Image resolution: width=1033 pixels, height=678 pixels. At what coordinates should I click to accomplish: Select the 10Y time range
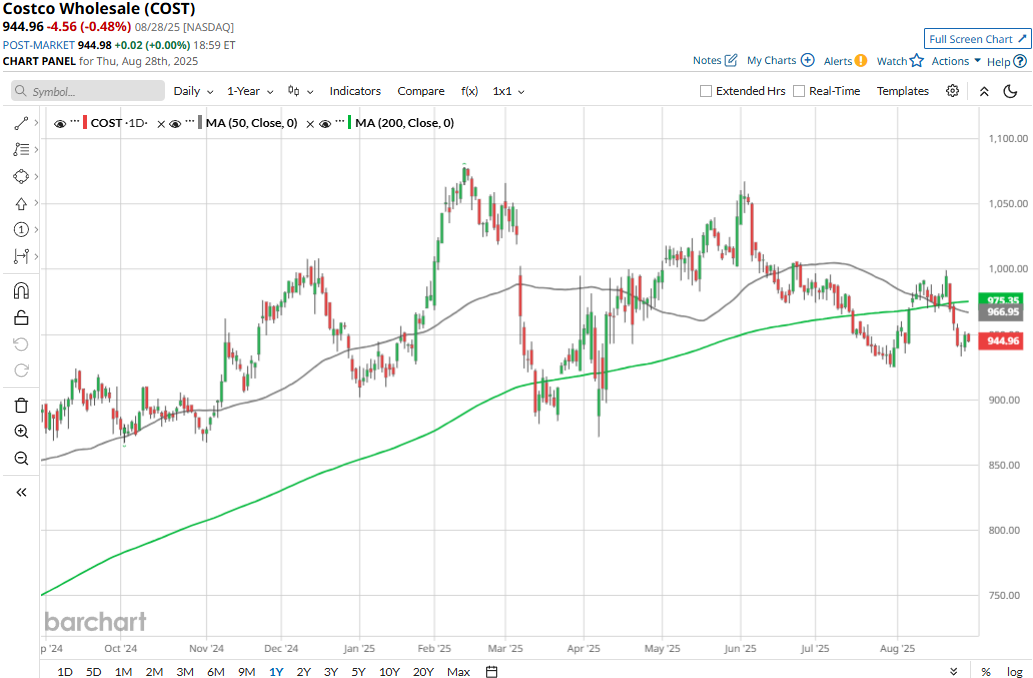(x=389, y=671)
